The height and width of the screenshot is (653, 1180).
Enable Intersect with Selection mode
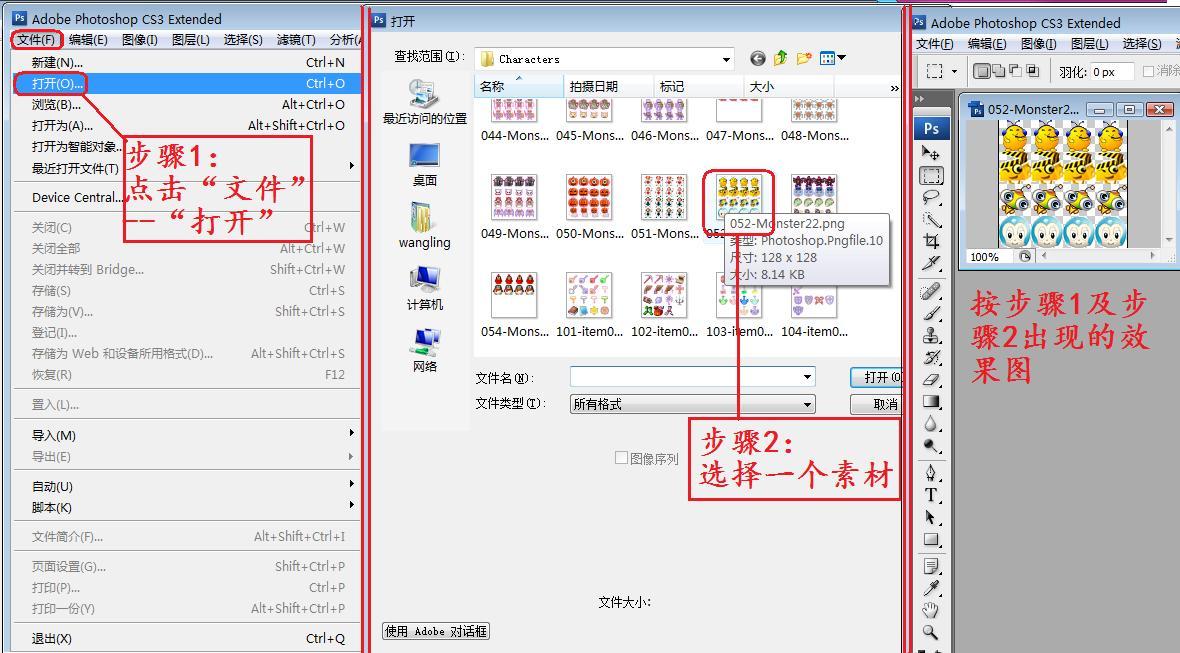tap(1033, 71)
